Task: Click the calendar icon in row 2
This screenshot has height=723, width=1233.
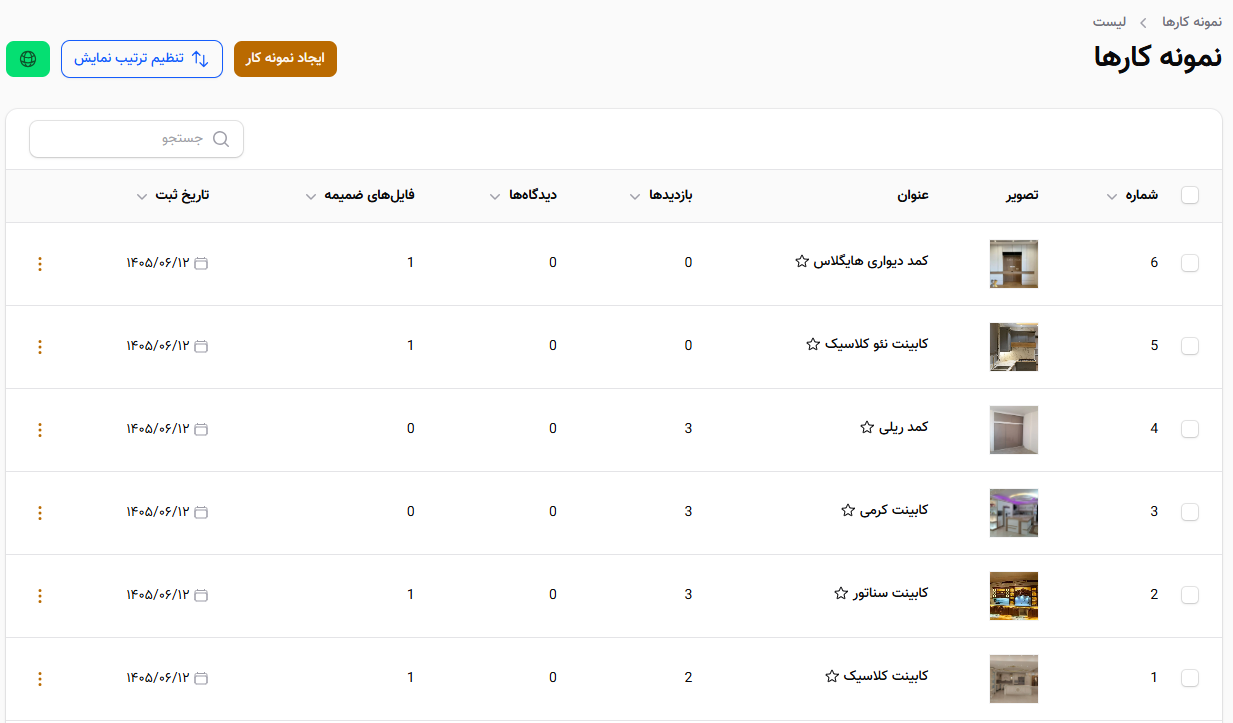Action: 201,595
